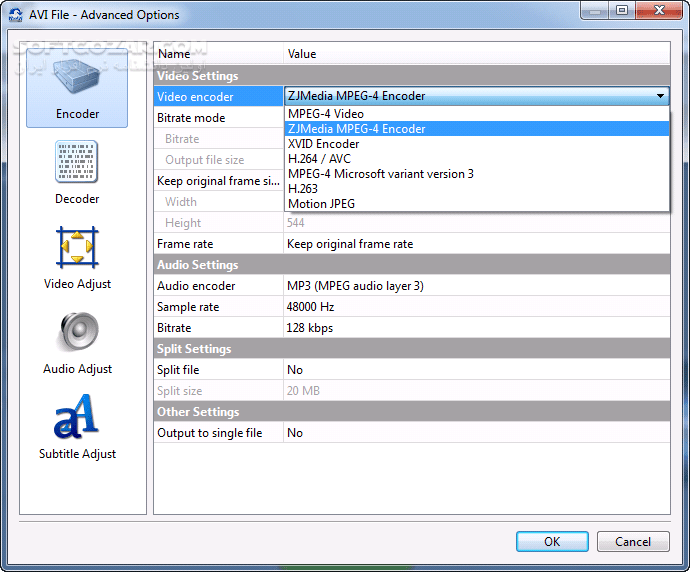Choose Motion JPEG encoder option

(477, 204)
